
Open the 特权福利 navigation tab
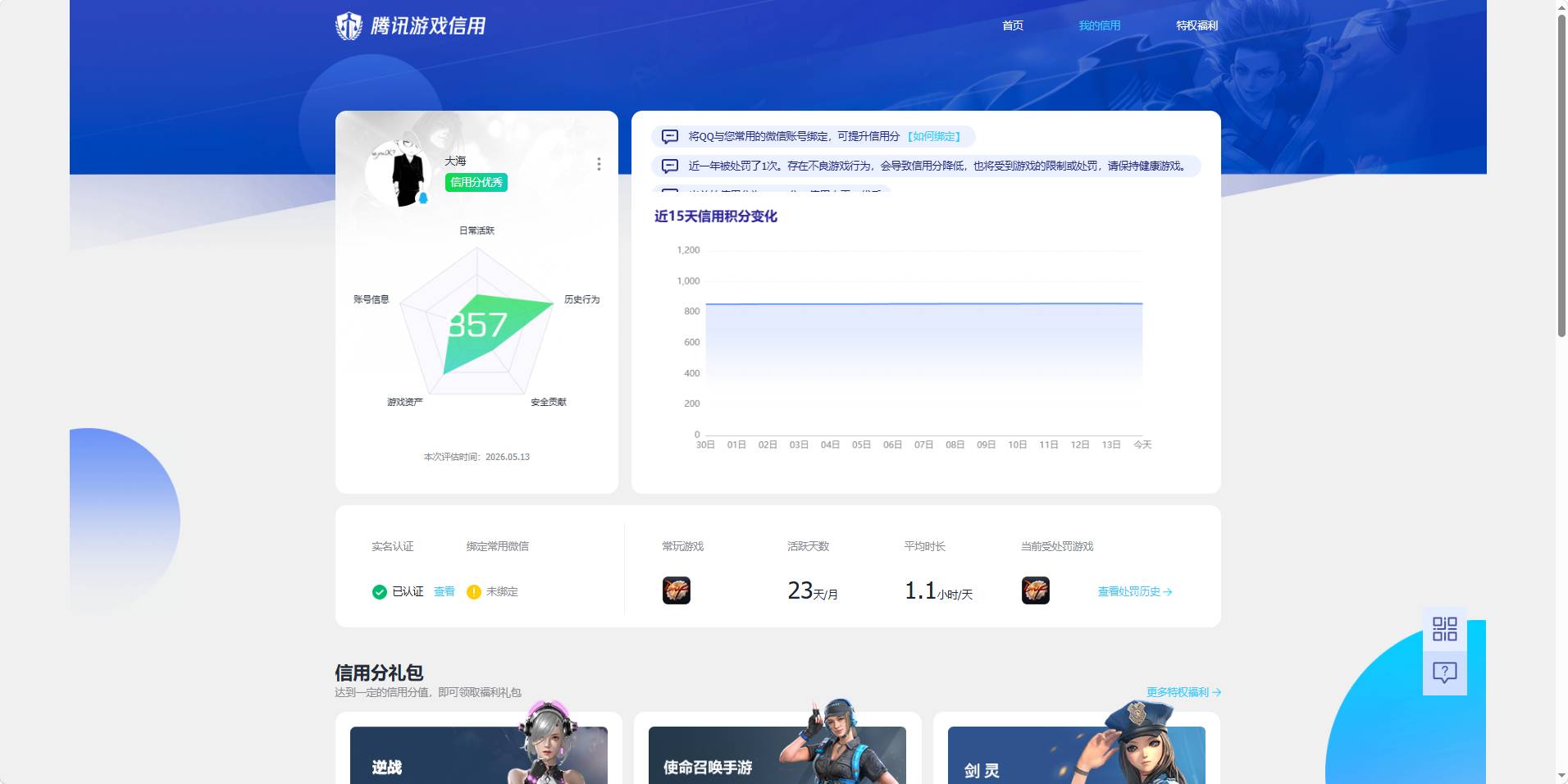[x=1197, y=25]
